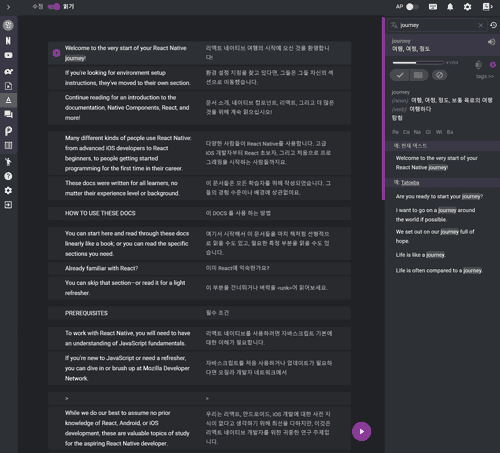Open the Gl dictionary link
The image size is (500, 453).
[x=428, y=132]
